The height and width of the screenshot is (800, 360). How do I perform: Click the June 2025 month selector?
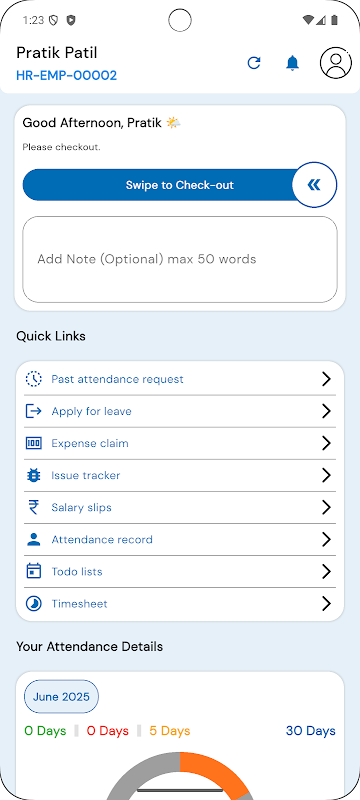click(x=61, y=696)
